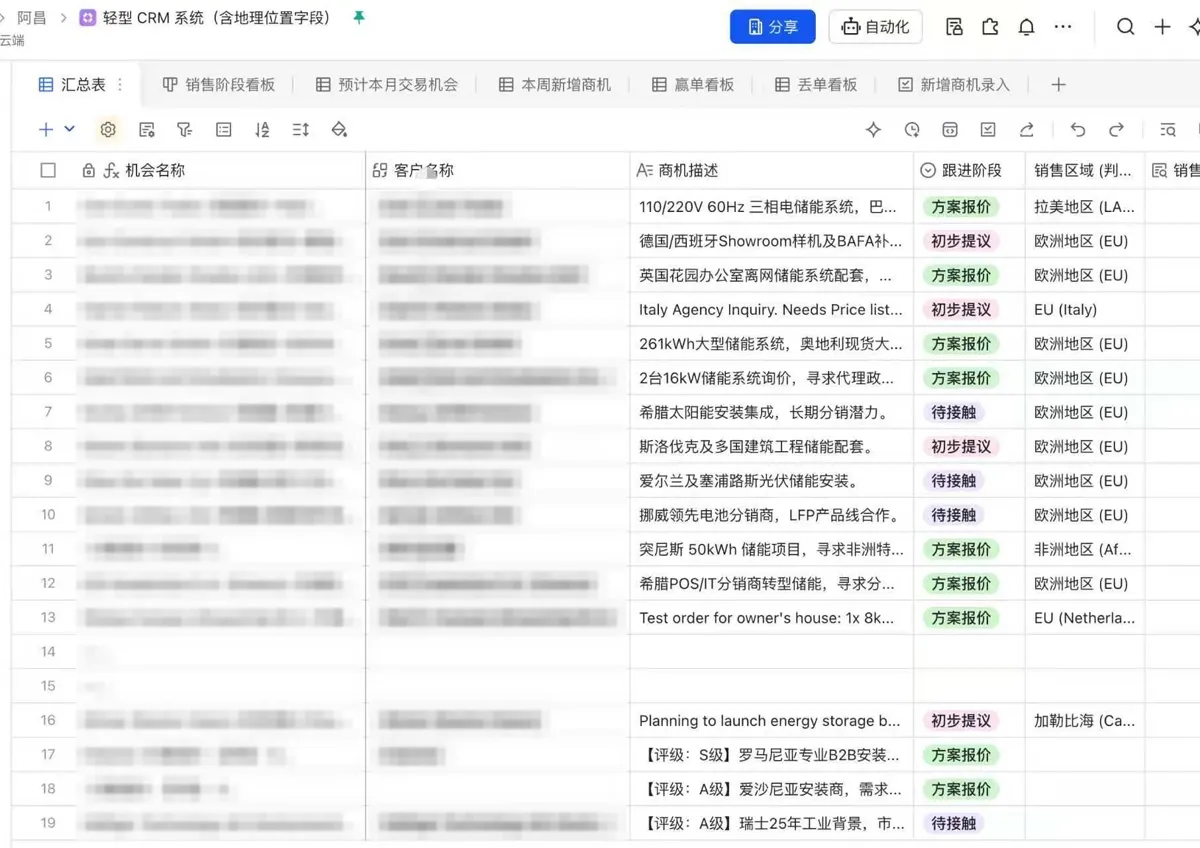
Task: Click the 阿昌 breadcrumb link
Action: coord(31,18)
